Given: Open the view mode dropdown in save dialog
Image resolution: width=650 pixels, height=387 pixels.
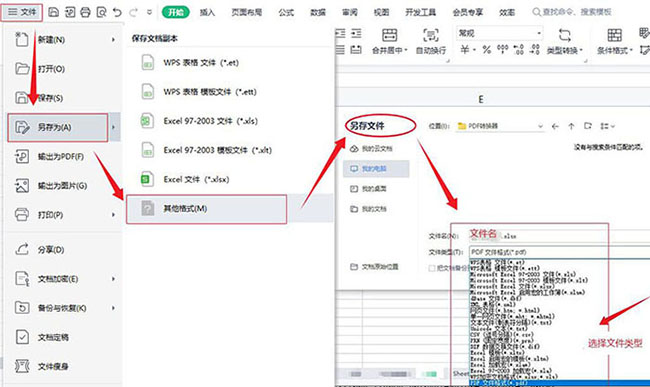Looking at the screenshot, I should [607, 126].
